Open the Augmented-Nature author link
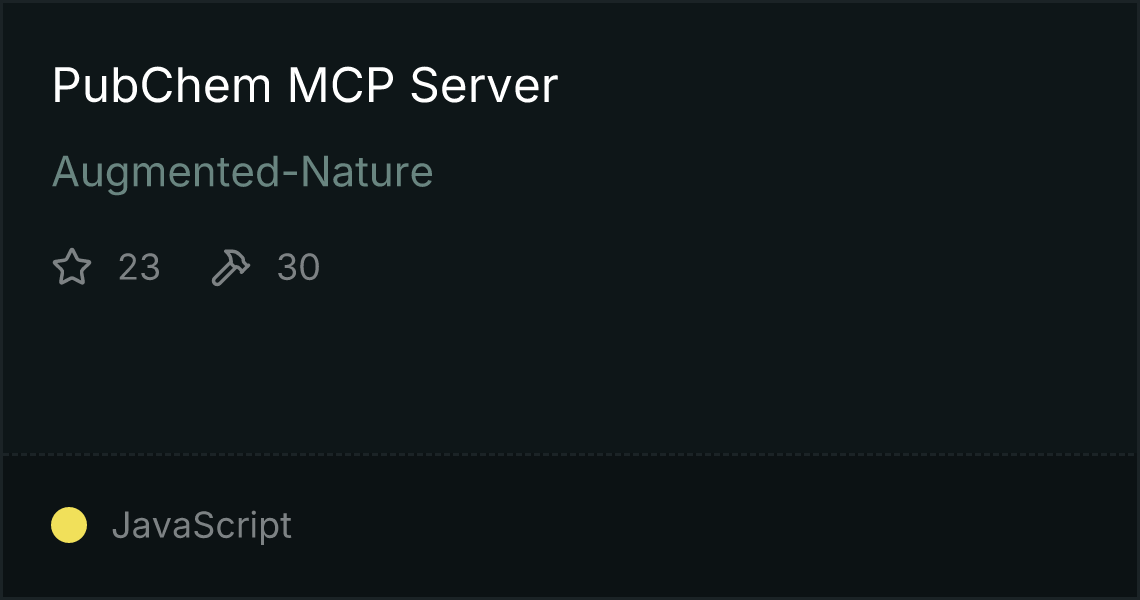1140x600 pixels. pyautogui.click(x=243, y=173)
